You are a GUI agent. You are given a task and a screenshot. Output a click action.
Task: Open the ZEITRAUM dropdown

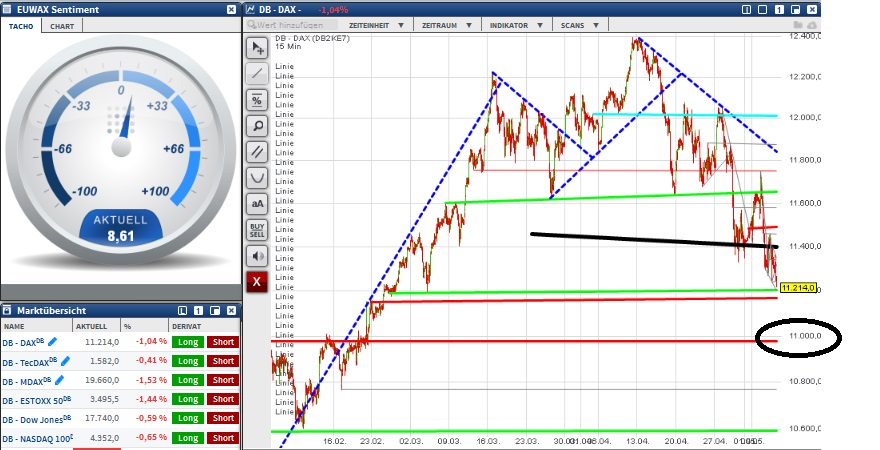(447, 25)
